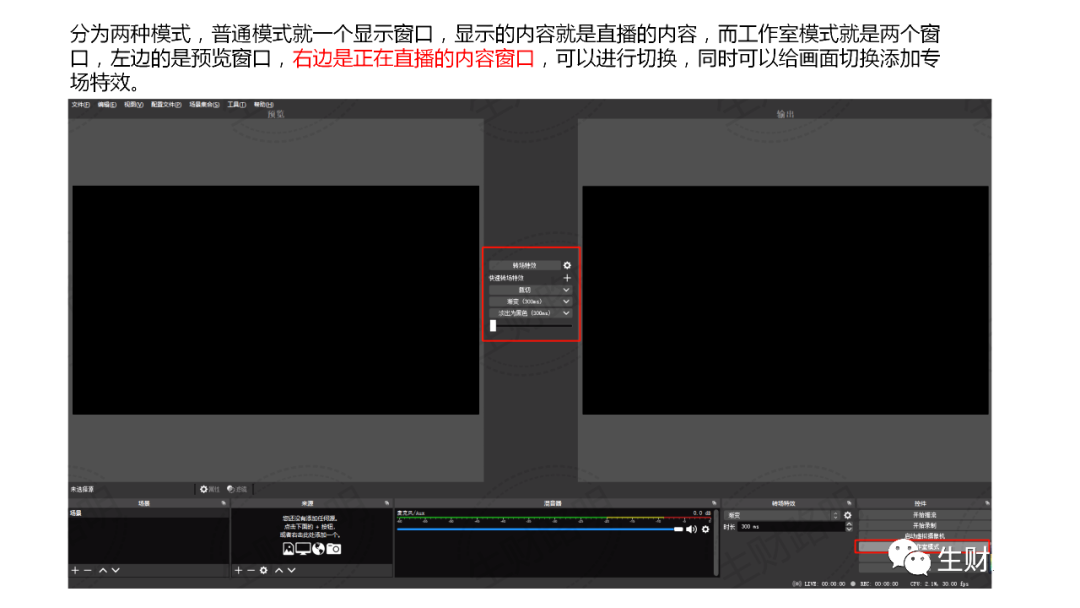
Task: Undock the 转场特效 panel with its corner icon
Action: (x=849, y=503)
